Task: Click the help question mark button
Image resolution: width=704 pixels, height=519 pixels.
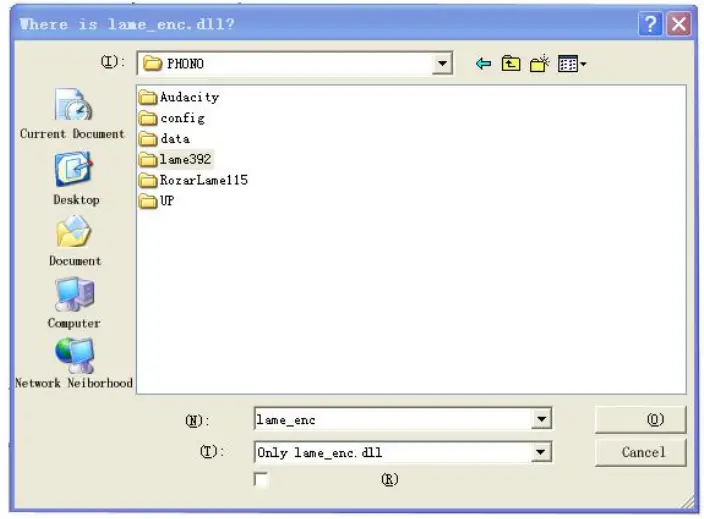Action: (650, 23)
